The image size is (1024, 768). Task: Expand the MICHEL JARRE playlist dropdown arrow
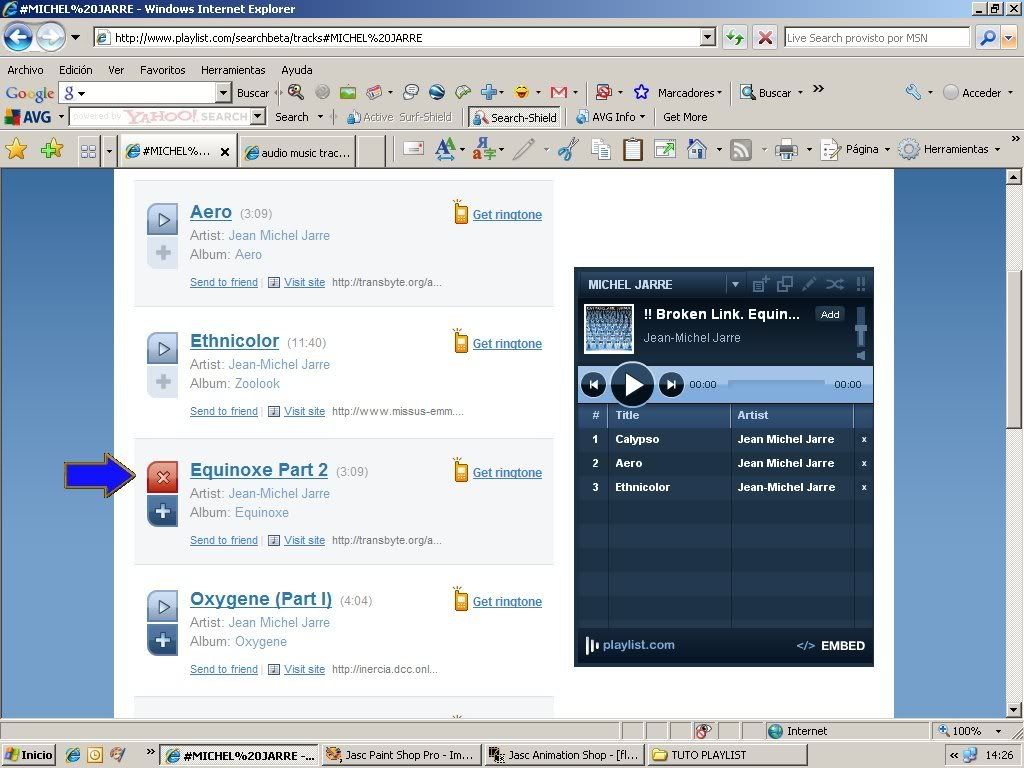[x=735, y=284]
